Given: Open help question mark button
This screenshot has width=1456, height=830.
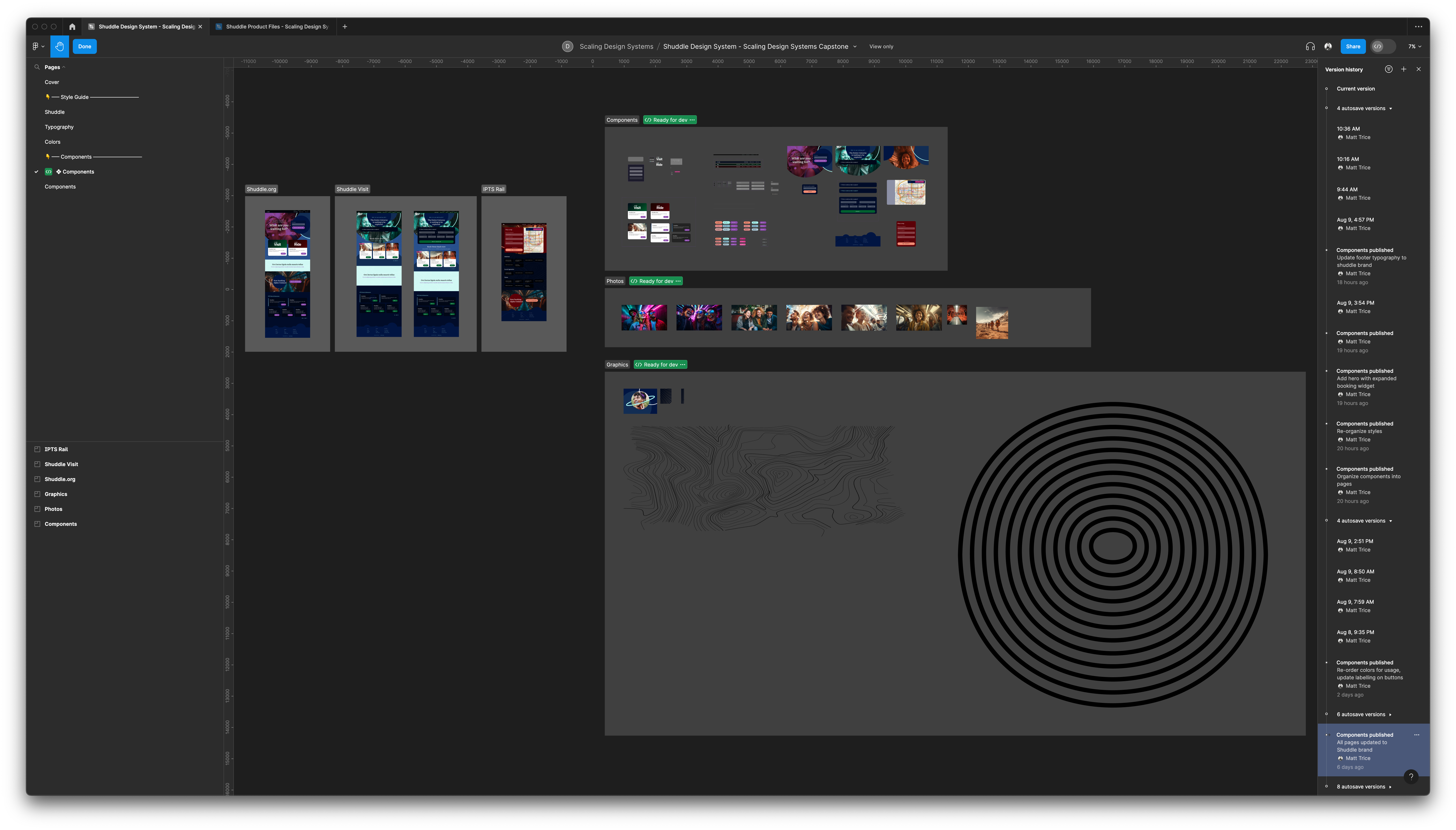Looking at the screenshot, I should coord(1411,776).
